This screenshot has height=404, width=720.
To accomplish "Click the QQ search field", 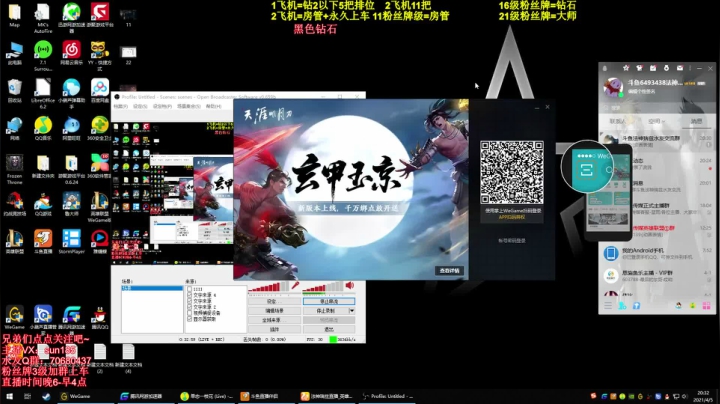I will pos(657,108).
